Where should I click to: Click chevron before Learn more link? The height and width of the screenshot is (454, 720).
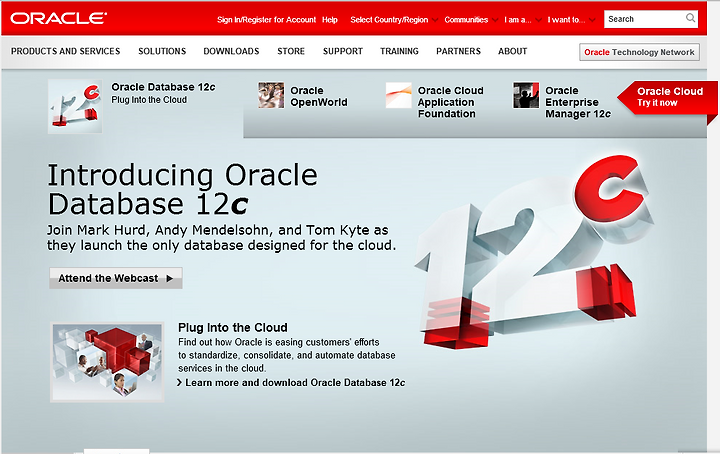pyautogui.click(x=180, y=382)
